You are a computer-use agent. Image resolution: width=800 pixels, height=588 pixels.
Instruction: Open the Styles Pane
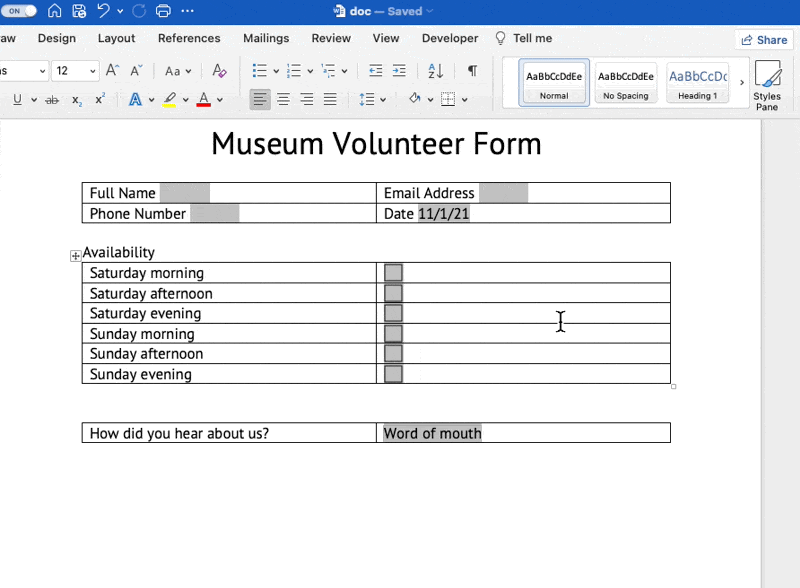tap(767, 85)
